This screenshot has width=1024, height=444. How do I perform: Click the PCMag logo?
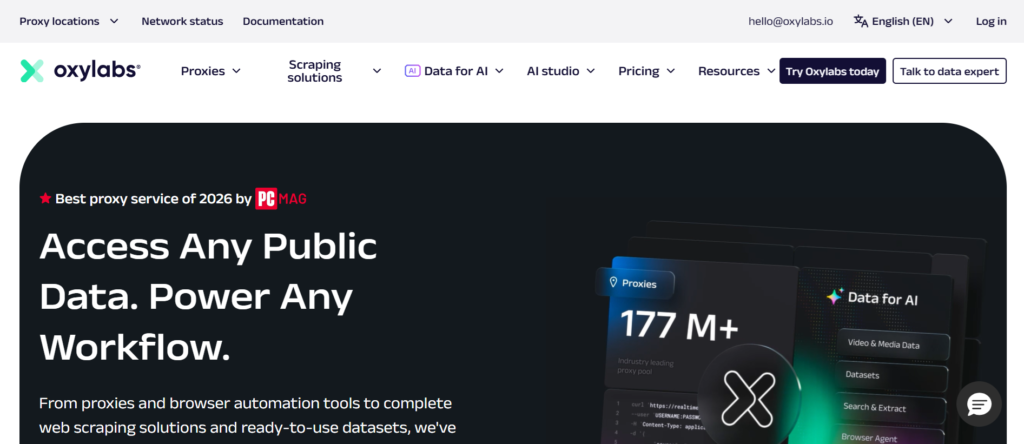[281, 198]
